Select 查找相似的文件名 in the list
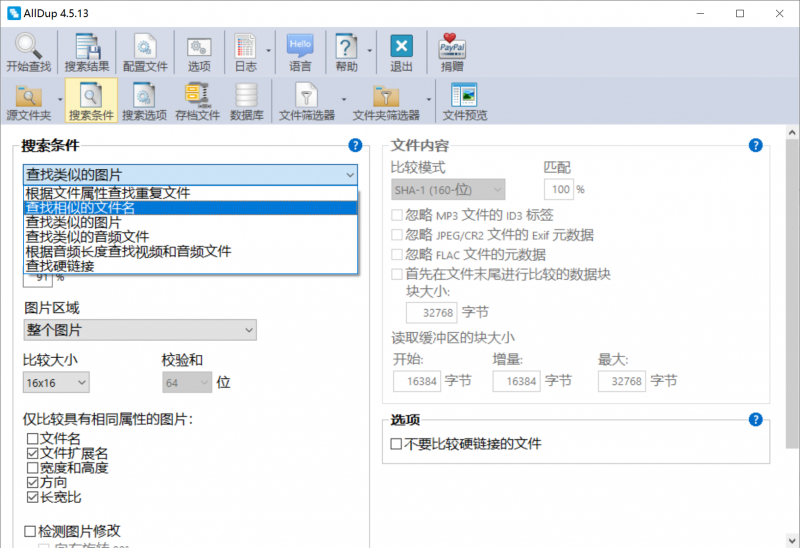 coord(190,208)
